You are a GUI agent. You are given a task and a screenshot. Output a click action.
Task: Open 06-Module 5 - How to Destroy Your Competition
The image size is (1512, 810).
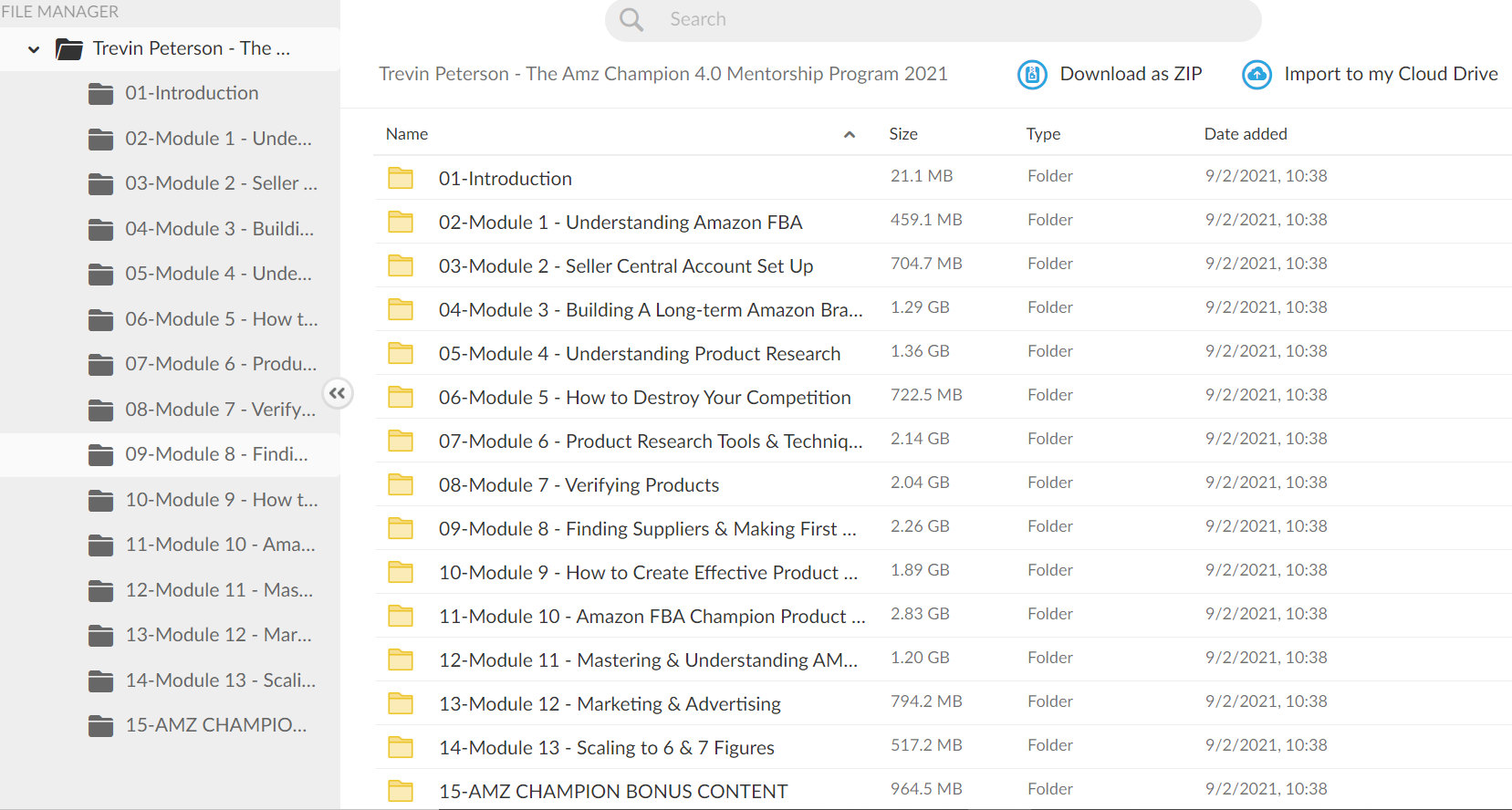[644, 398]
